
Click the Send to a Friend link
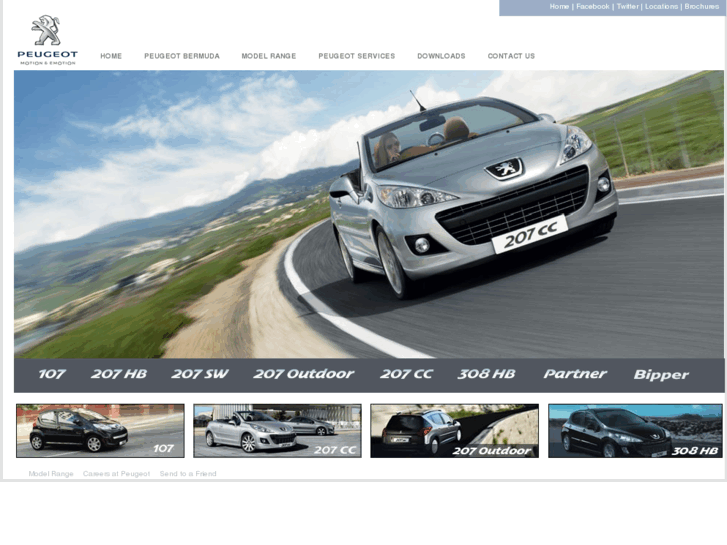pos(188,474)
